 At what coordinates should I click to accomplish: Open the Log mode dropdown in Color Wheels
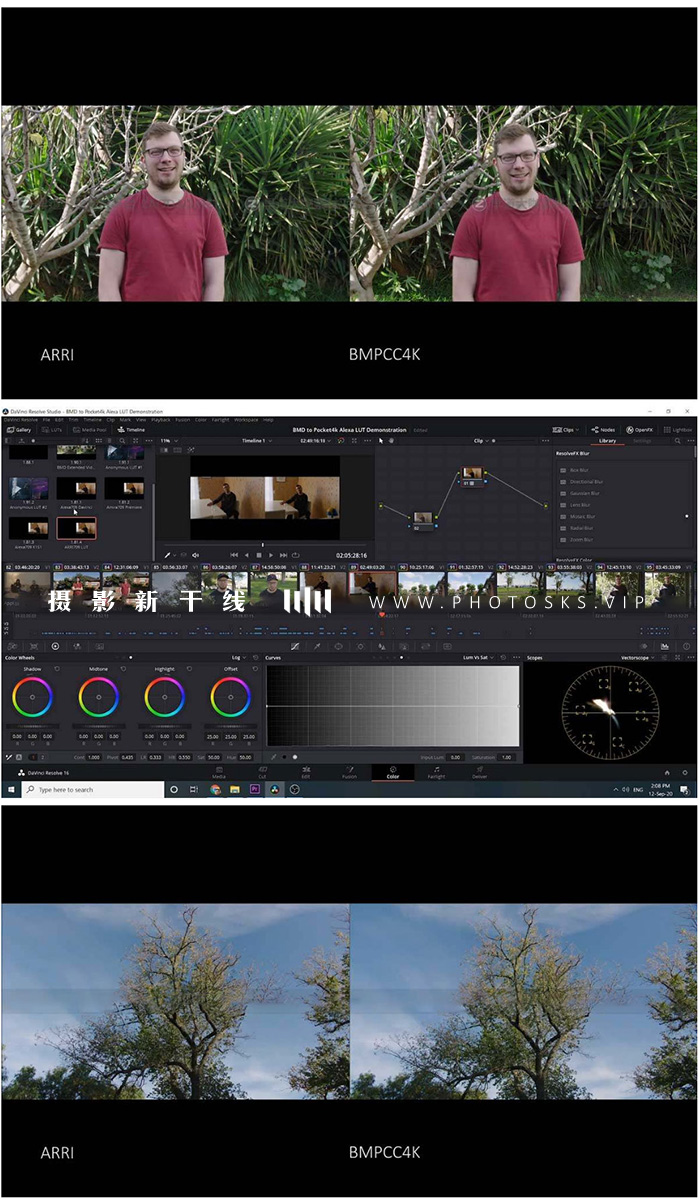(x=237, y=658)
